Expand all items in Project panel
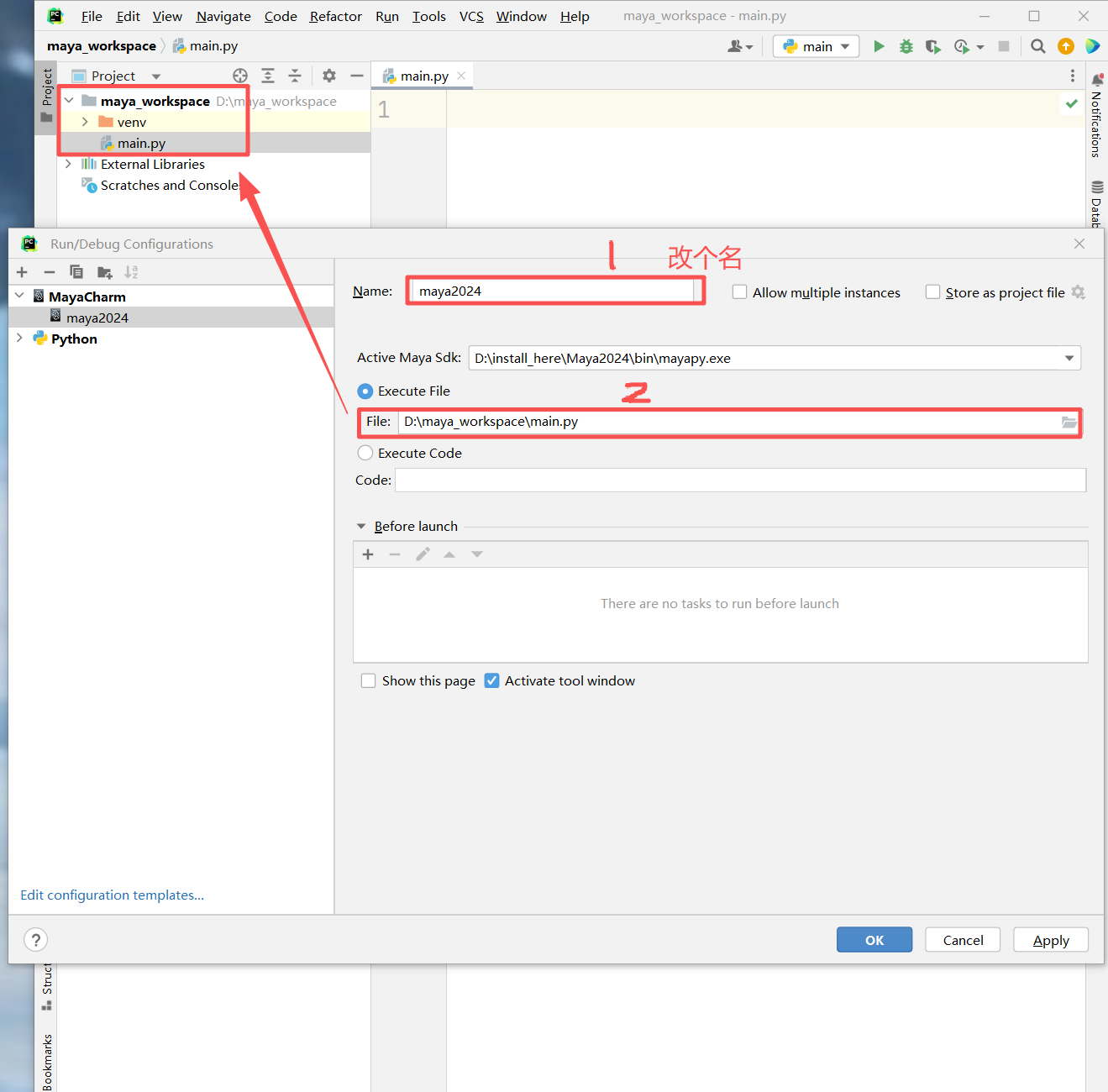The image size is (1108, 1092). [x=268, y=76]
